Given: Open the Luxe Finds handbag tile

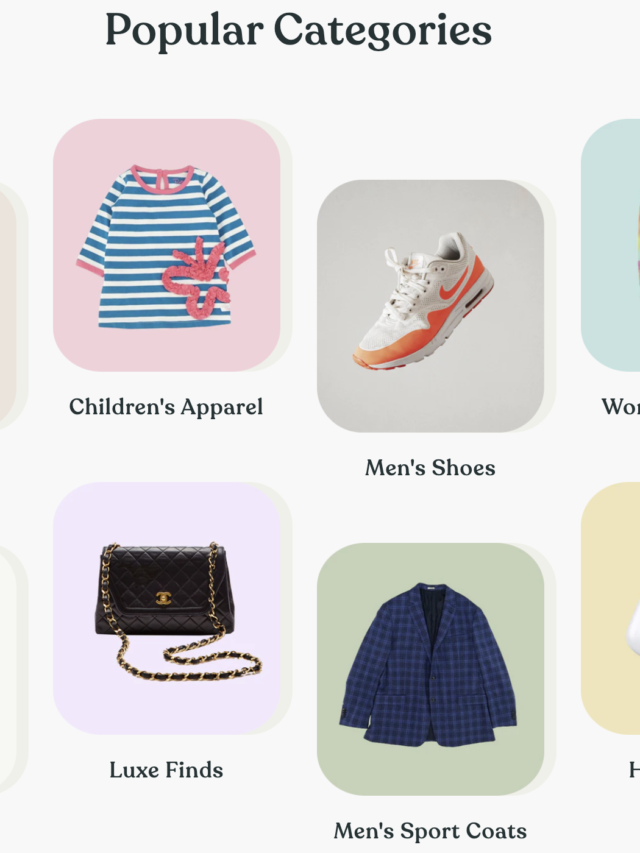Looking at the screenshot, I should tap(167, 608).
